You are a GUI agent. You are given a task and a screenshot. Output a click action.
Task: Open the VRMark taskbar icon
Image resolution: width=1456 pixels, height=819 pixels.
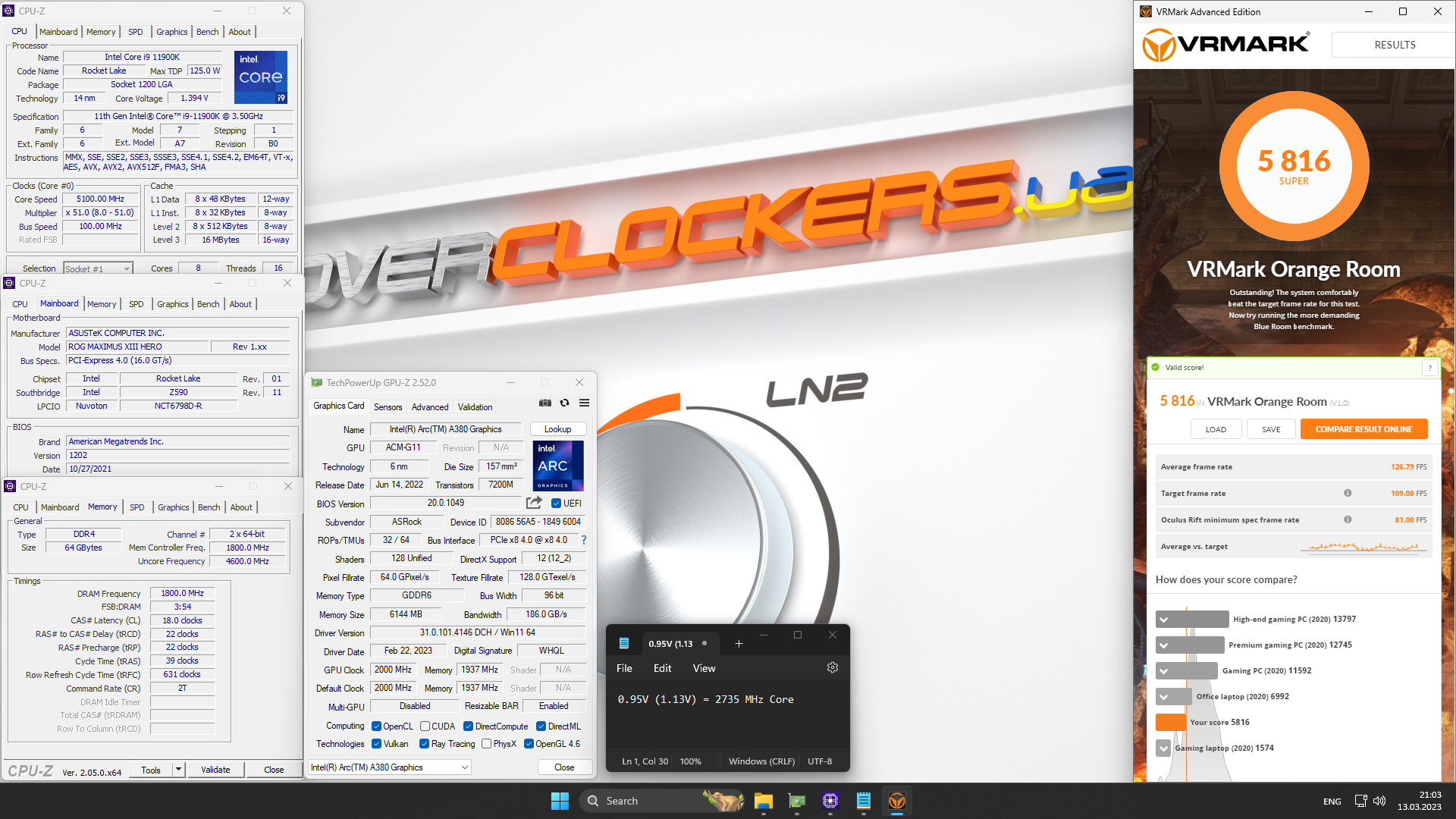pos(896,801)
